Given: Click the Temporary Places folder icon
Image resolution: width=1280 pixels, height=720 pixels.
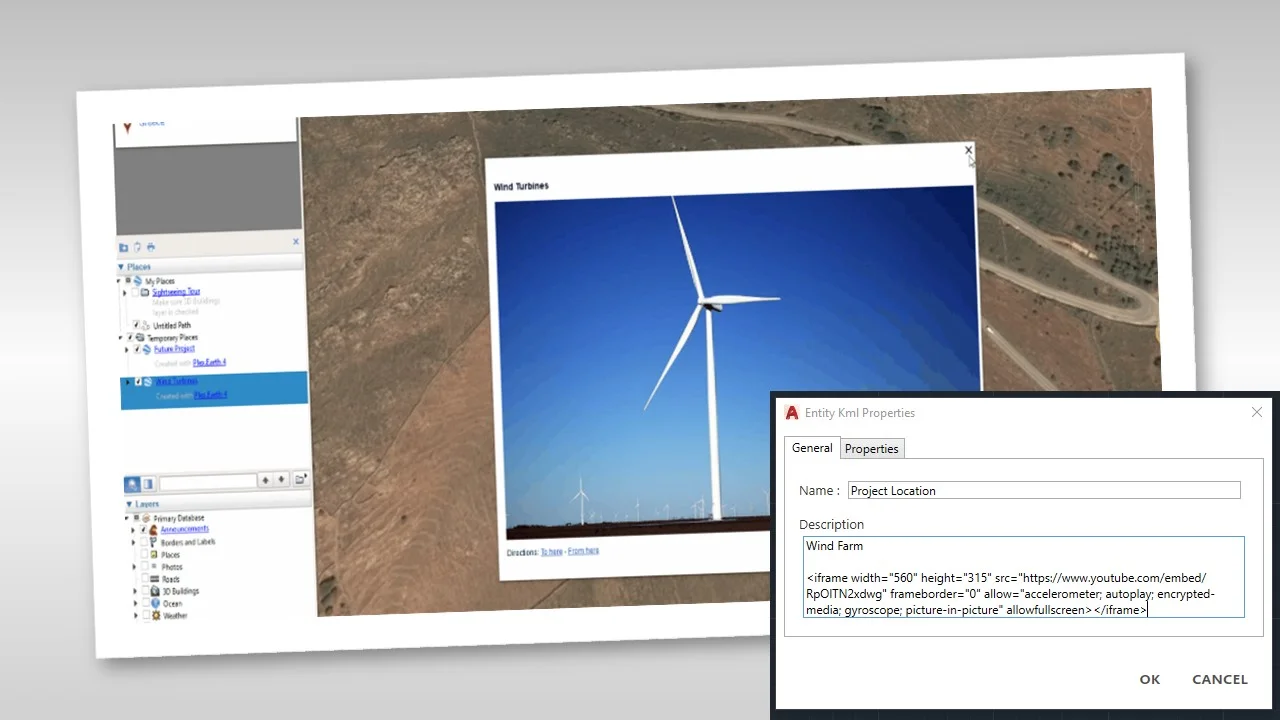Looking at the screenshot, I should (140, 337).
